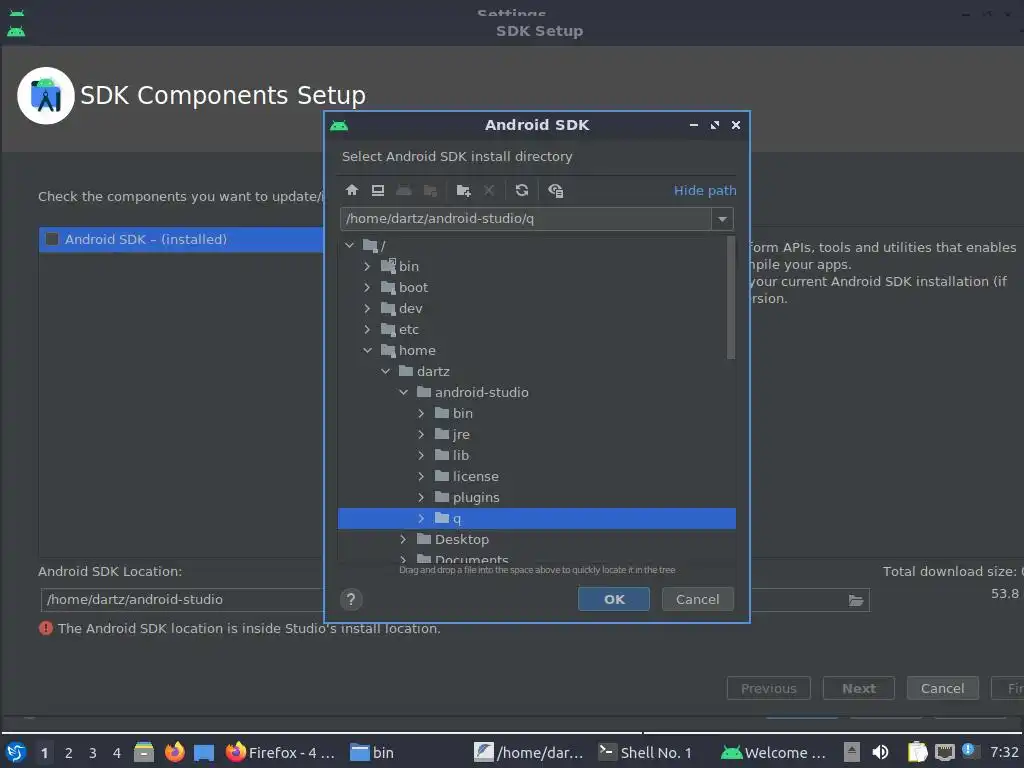Click the network tray icon

(944, 752)
